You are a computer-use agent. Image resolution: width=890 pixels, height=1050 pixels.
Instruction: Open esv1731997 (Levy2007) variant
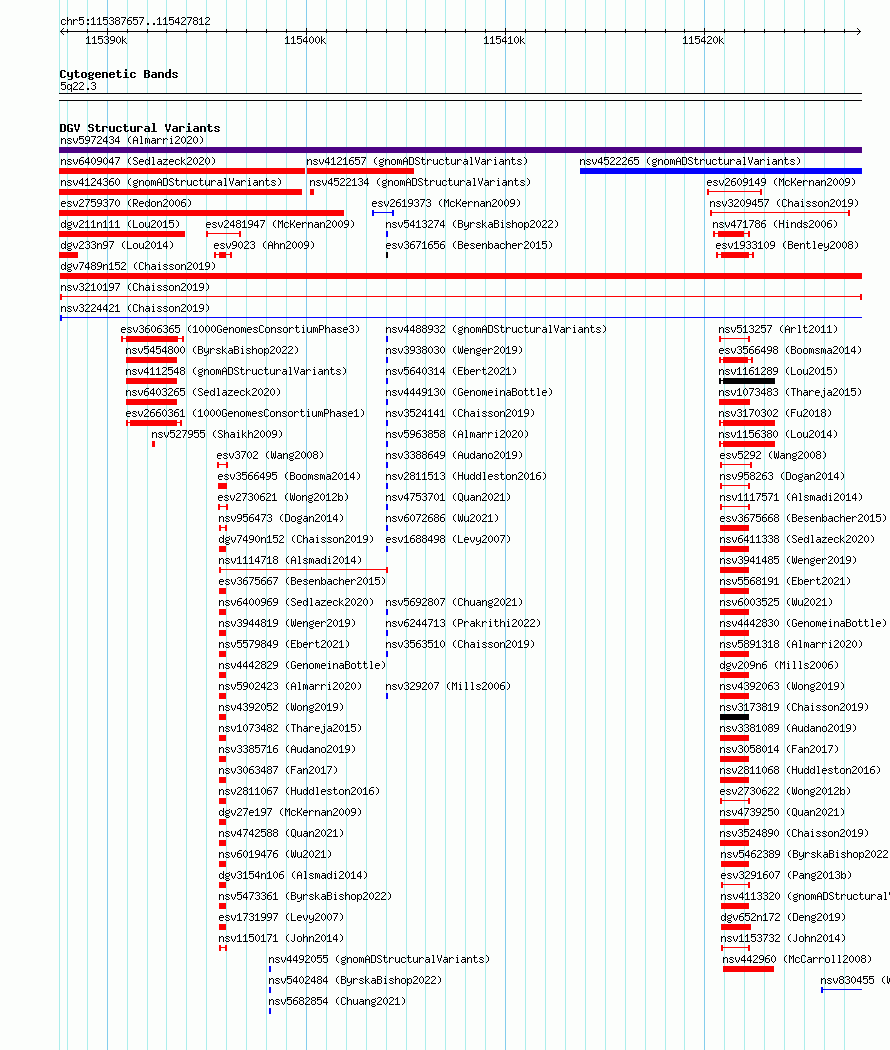[x=281, y=917]
